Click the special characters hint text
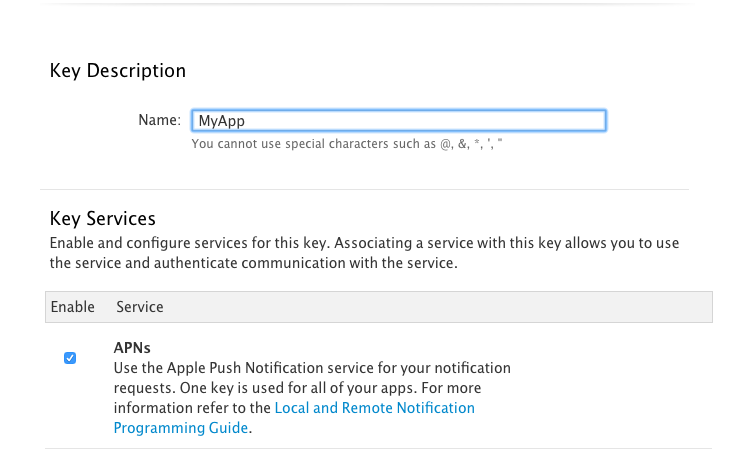The image size is (735, 449). click(x=346, y=144)
